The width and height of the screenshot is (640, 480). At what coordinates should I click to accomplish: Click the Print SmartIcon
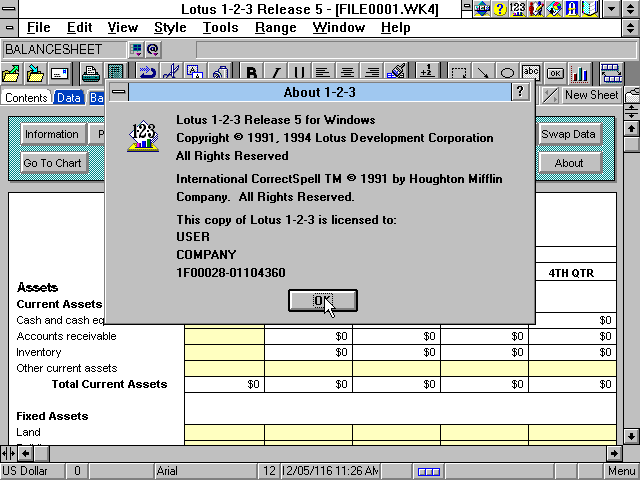point(91,74)
